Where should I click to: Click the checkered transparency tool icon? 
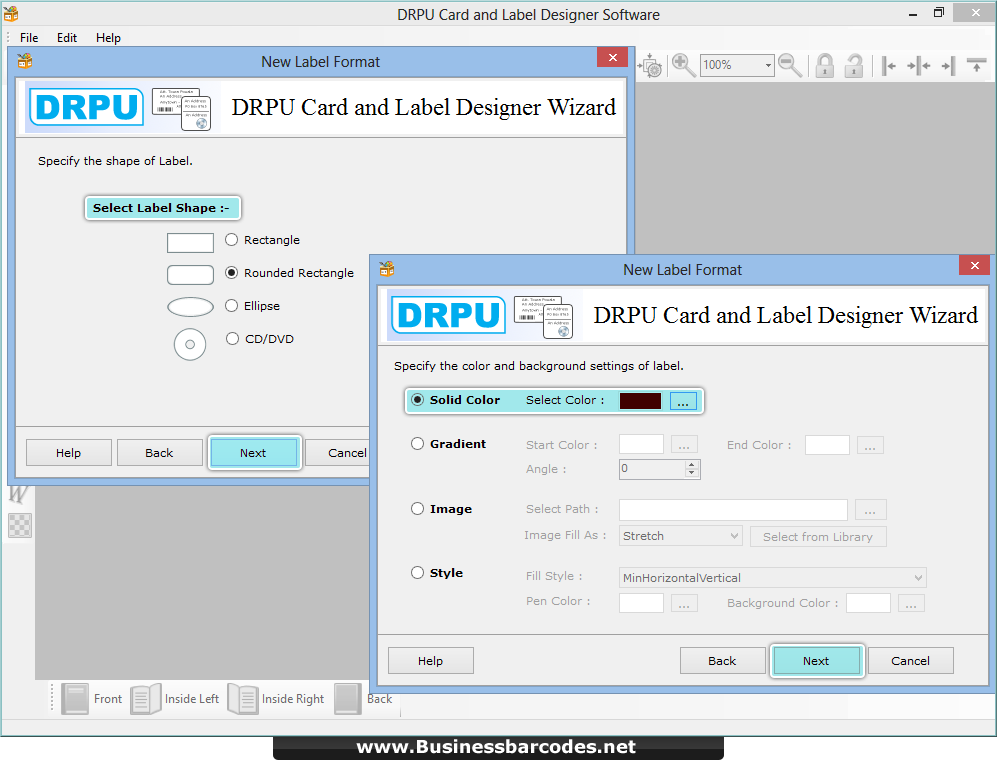pos(20,525)
